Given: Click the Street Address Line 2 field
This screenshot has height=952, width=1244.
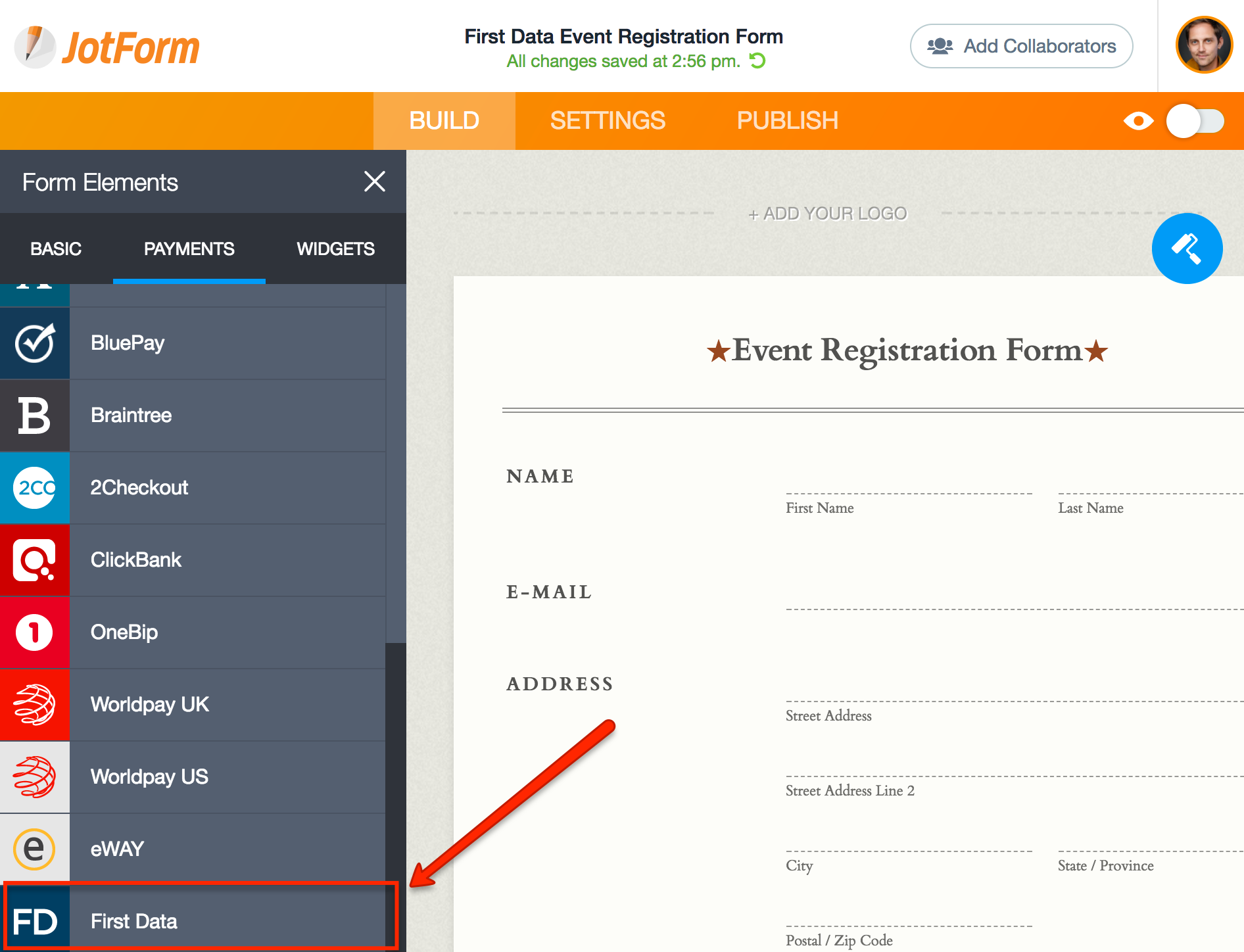Looking at the screenshot, I should tap(1015, 763).
